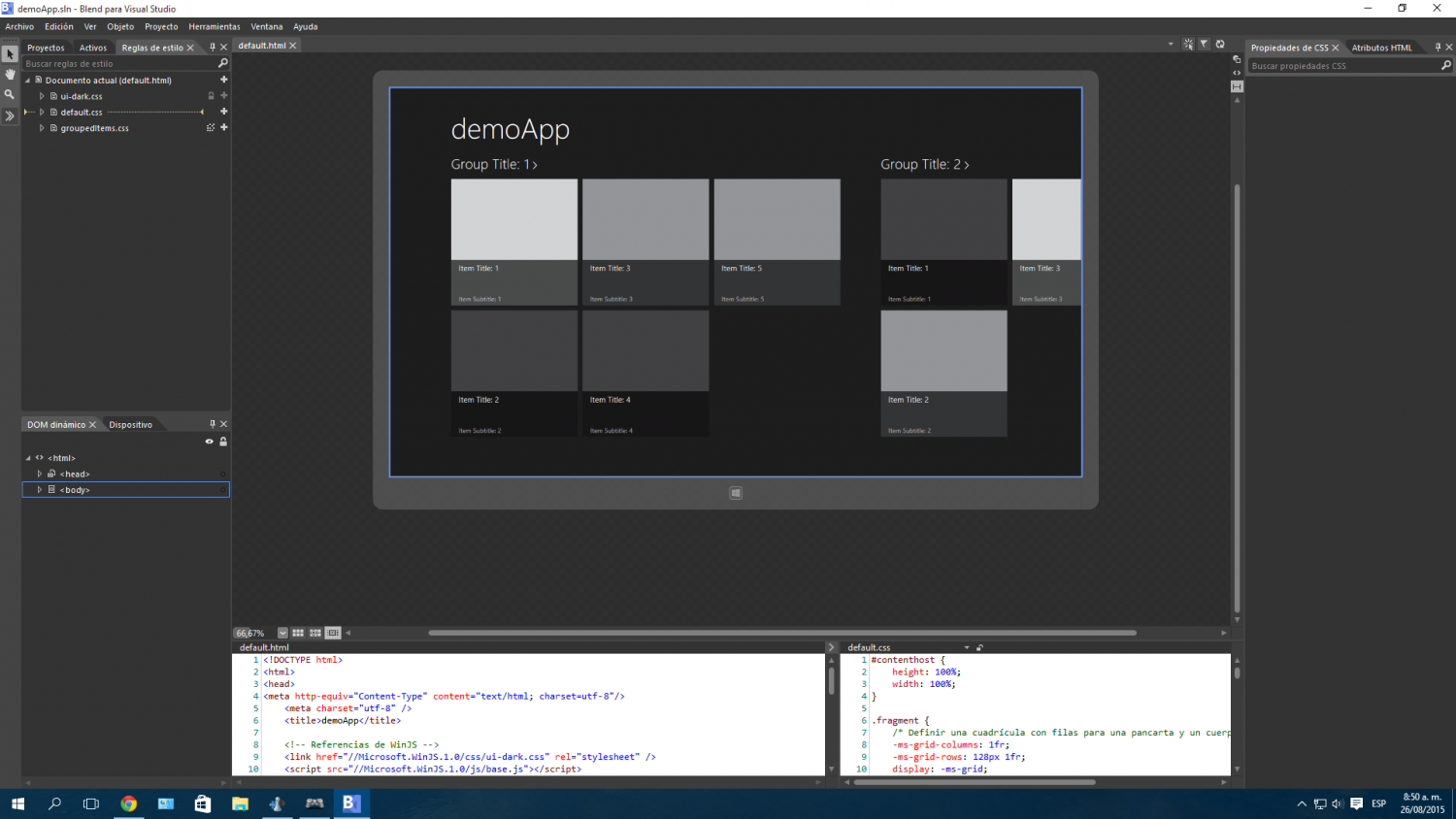Toggle the lock icon in DOM dinámico panel
The image size is (1456, 819).
(223, 442)
